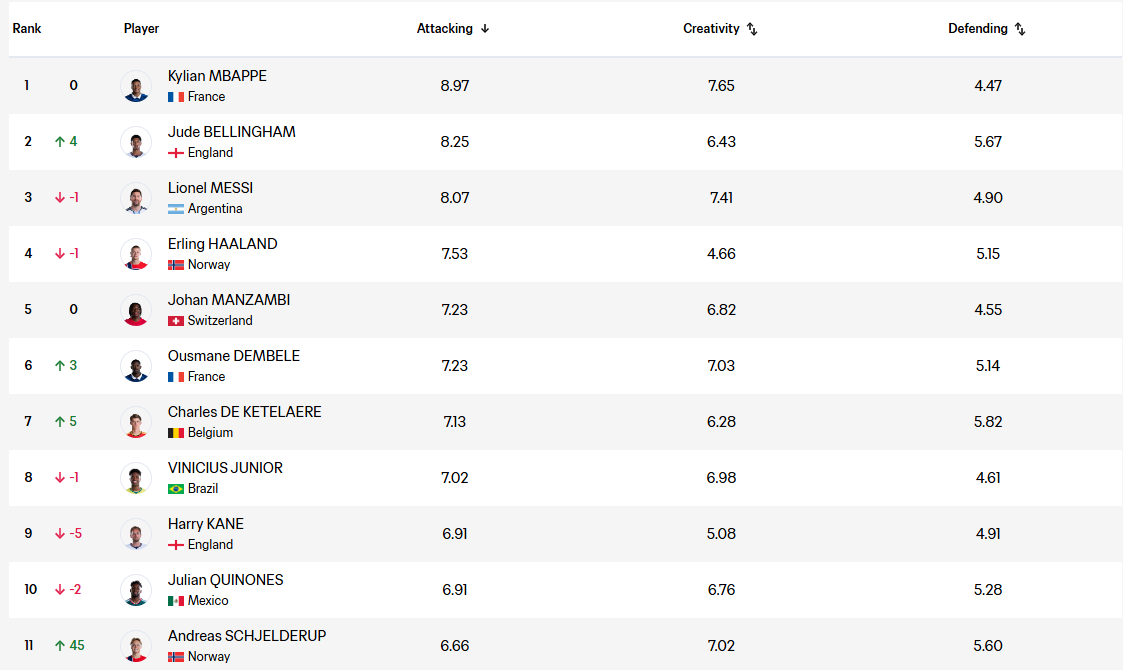Click the Attacking column header
1123x670 pixels.
(x=445, y=29)
